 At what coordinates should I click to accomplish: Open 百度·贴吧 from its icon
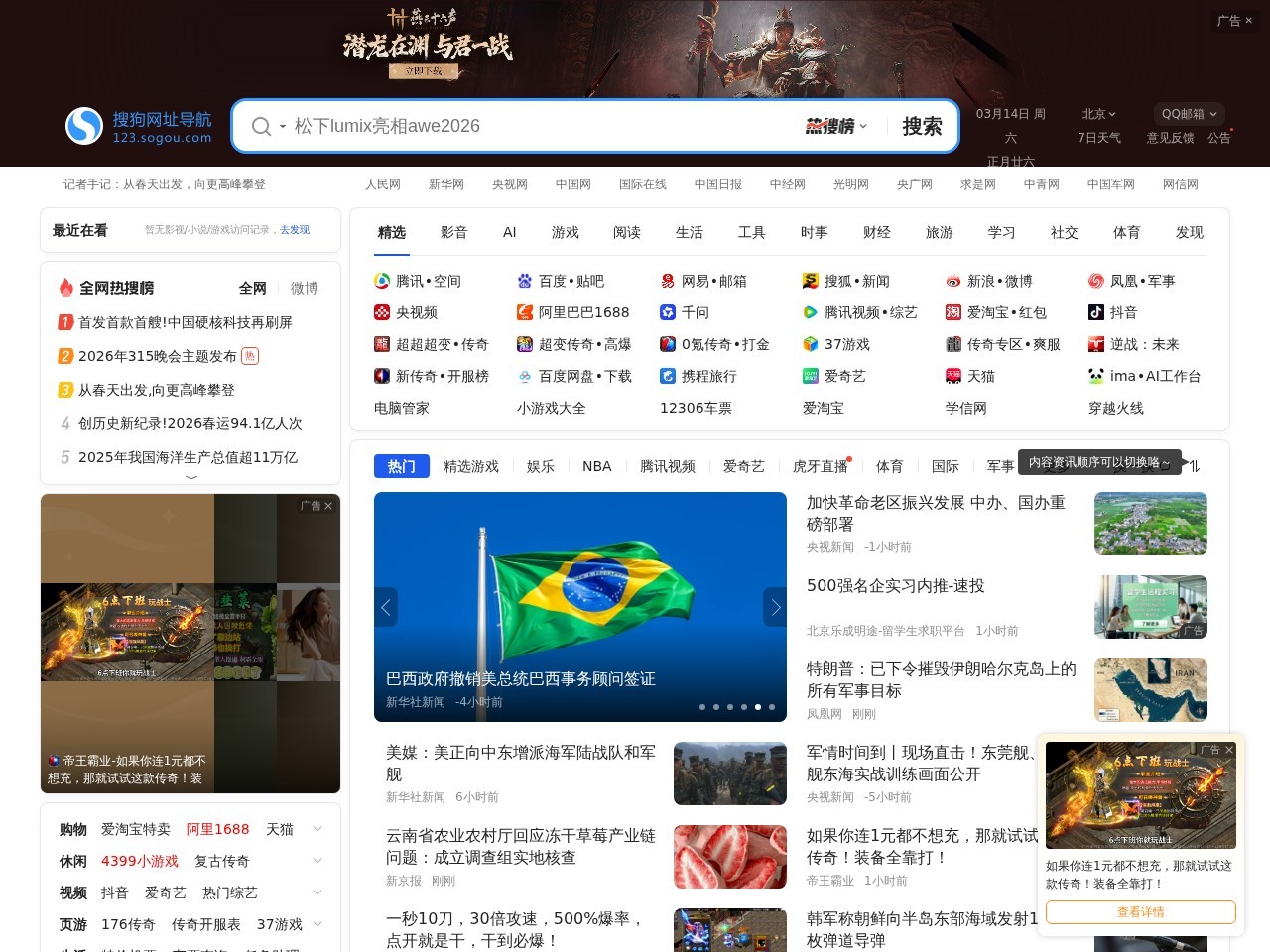[525, 281]
